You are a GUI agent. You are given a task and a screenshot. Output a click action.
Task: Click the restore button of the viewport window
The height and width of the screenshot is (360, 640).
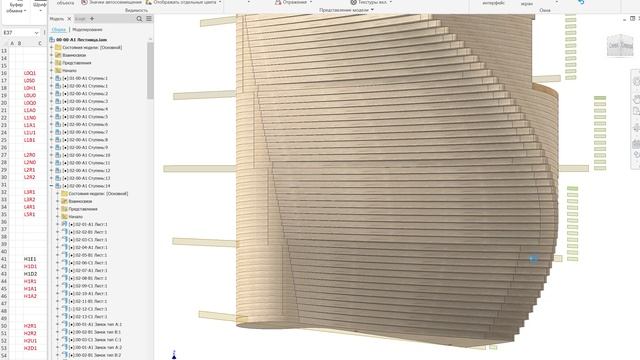click(632, 19)
